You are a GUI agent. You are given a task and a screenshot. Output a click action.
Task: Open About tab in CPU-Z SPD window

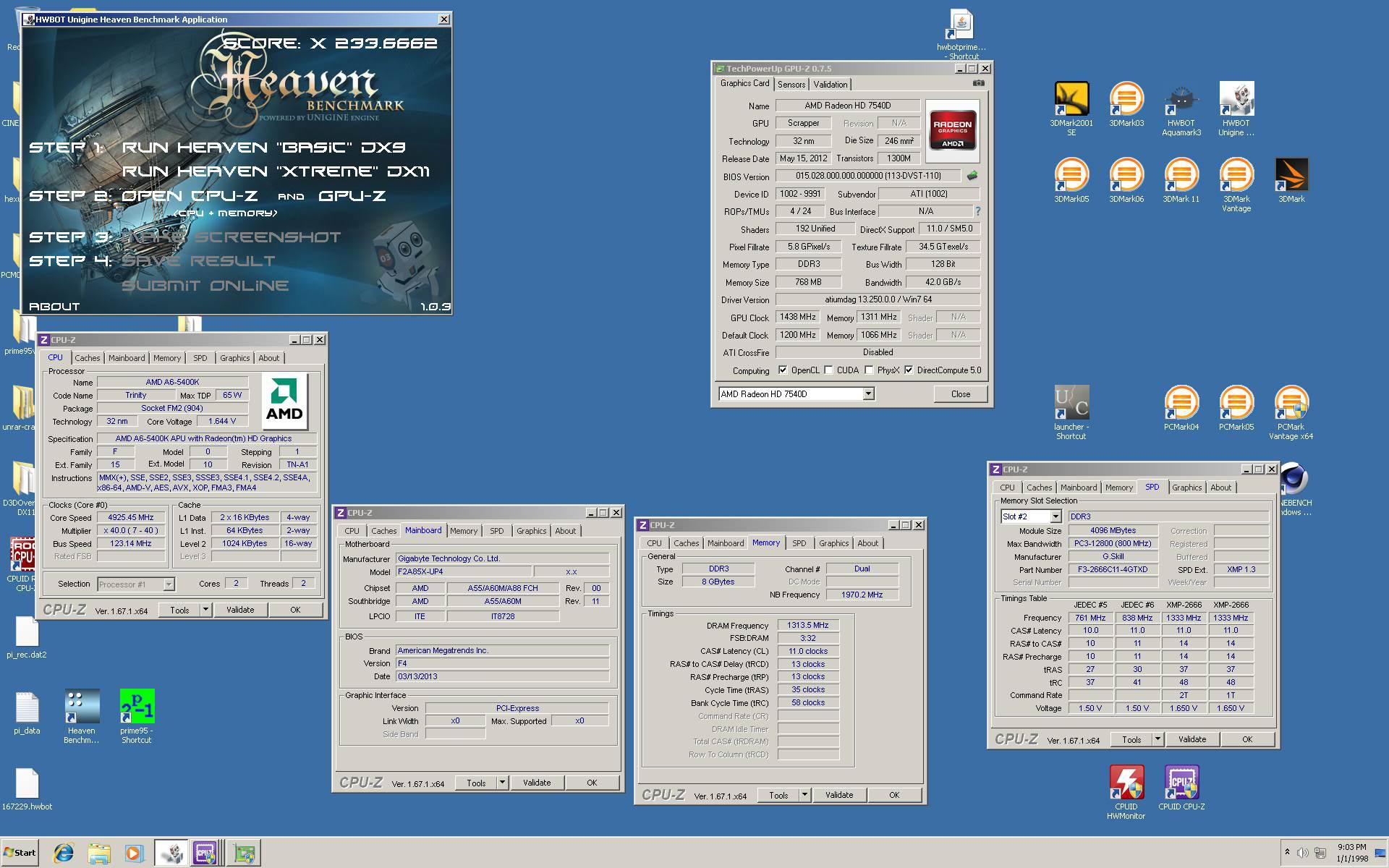pos(1220,488)
